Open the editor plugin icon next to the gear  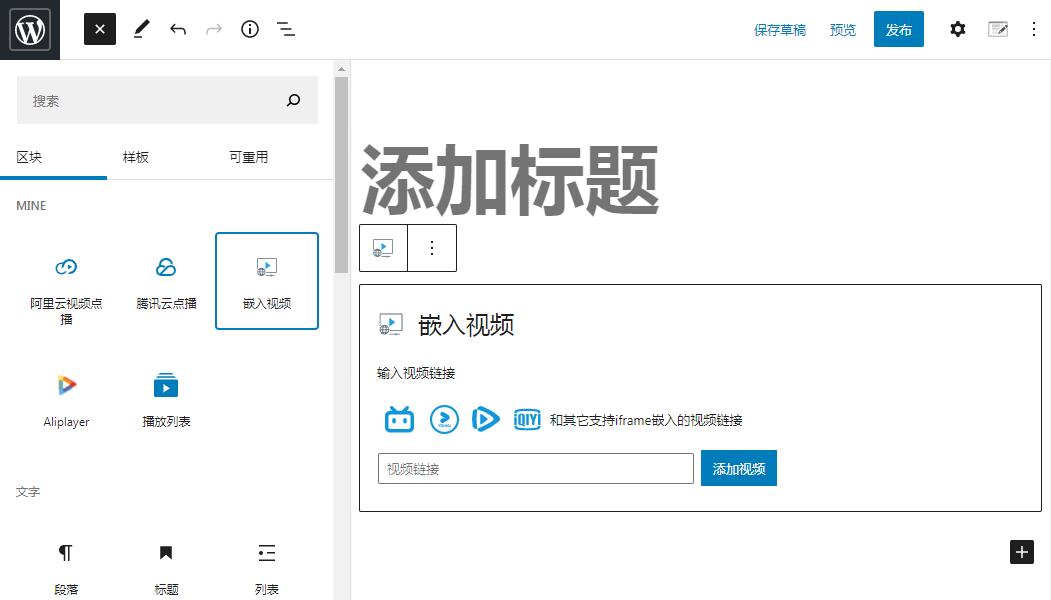(x=998, y=29)
